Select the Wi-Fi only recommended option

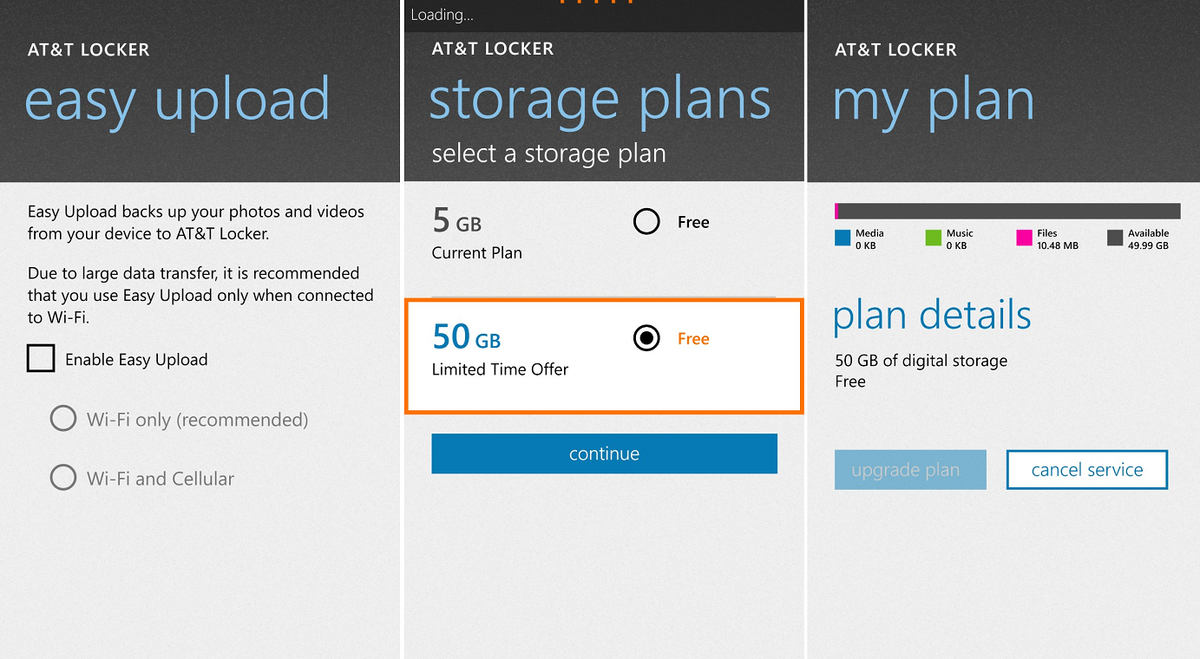(x=63, y=418)
